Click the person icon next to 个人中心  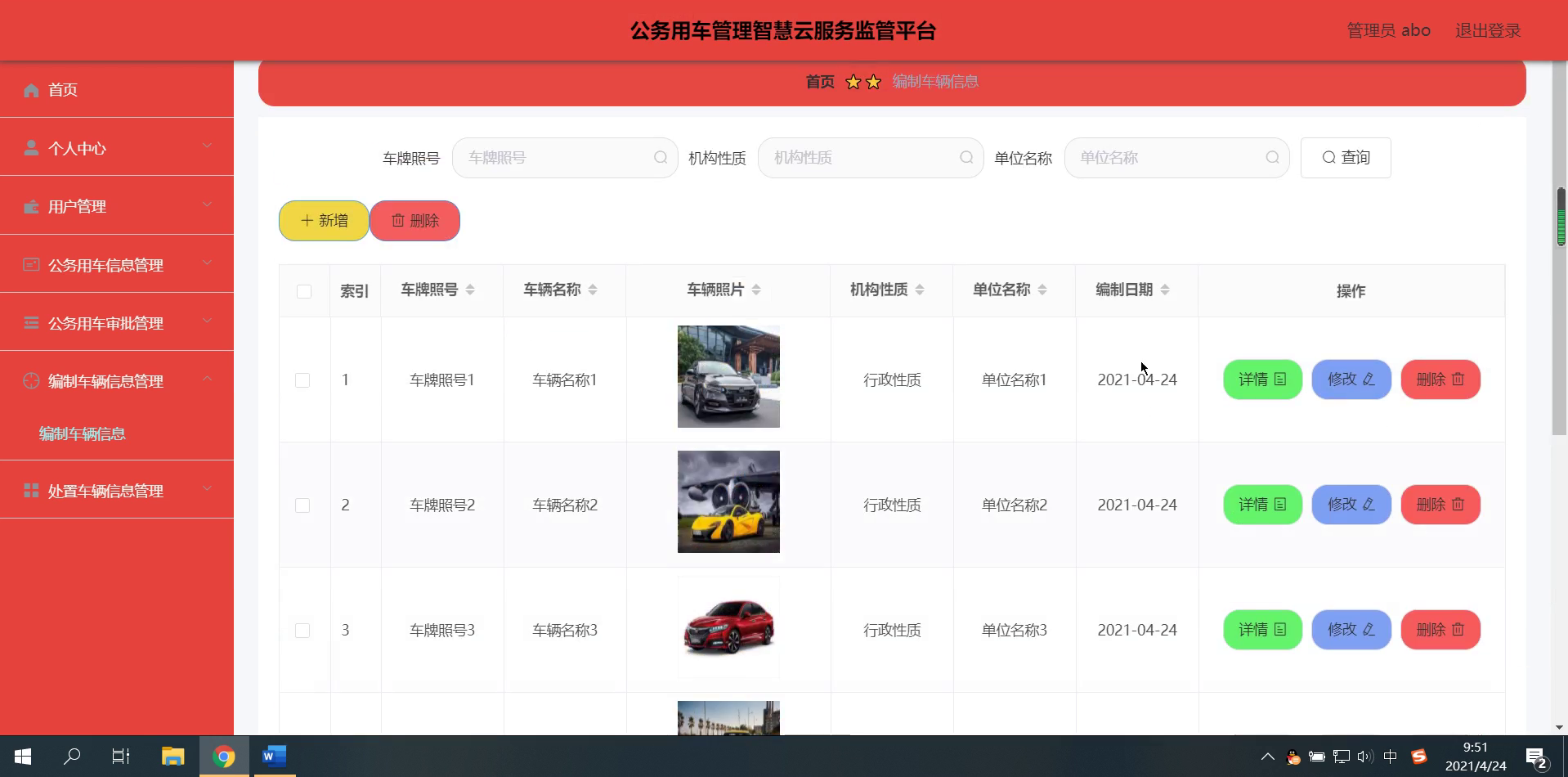click(31, 148)
